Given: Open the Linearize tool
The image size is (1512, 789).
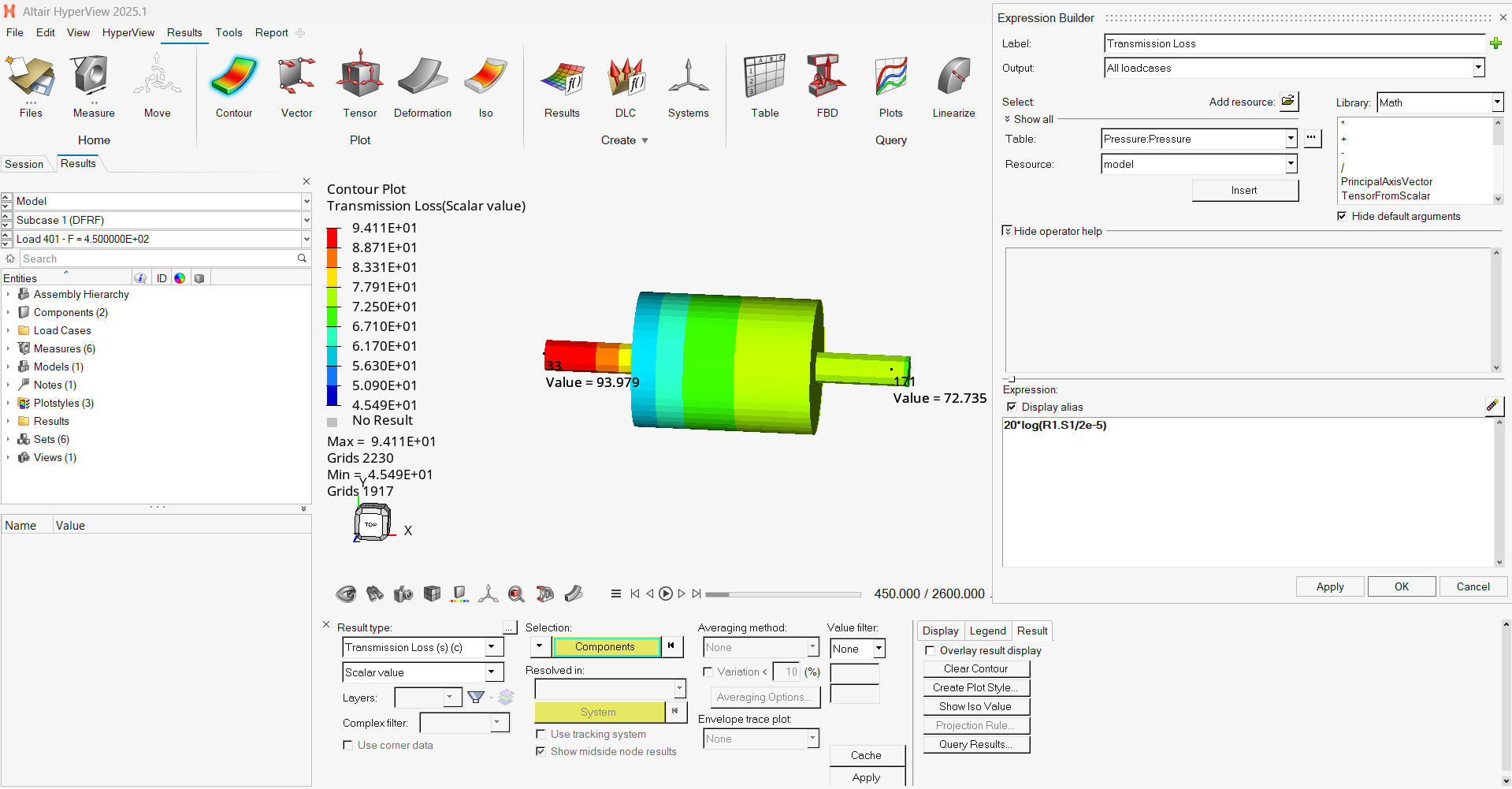Looking at the screenshot, I should point(954,77).
